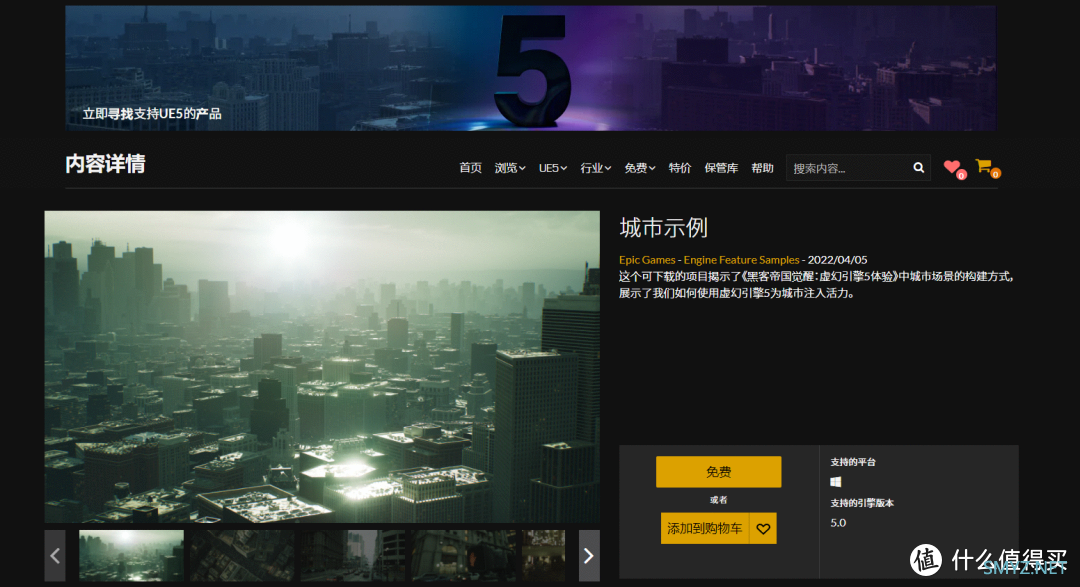The height and width of the screenshot is (587, 1080).
Task: Open the Epic Games publisher link
Action: (x=647, y=260)
